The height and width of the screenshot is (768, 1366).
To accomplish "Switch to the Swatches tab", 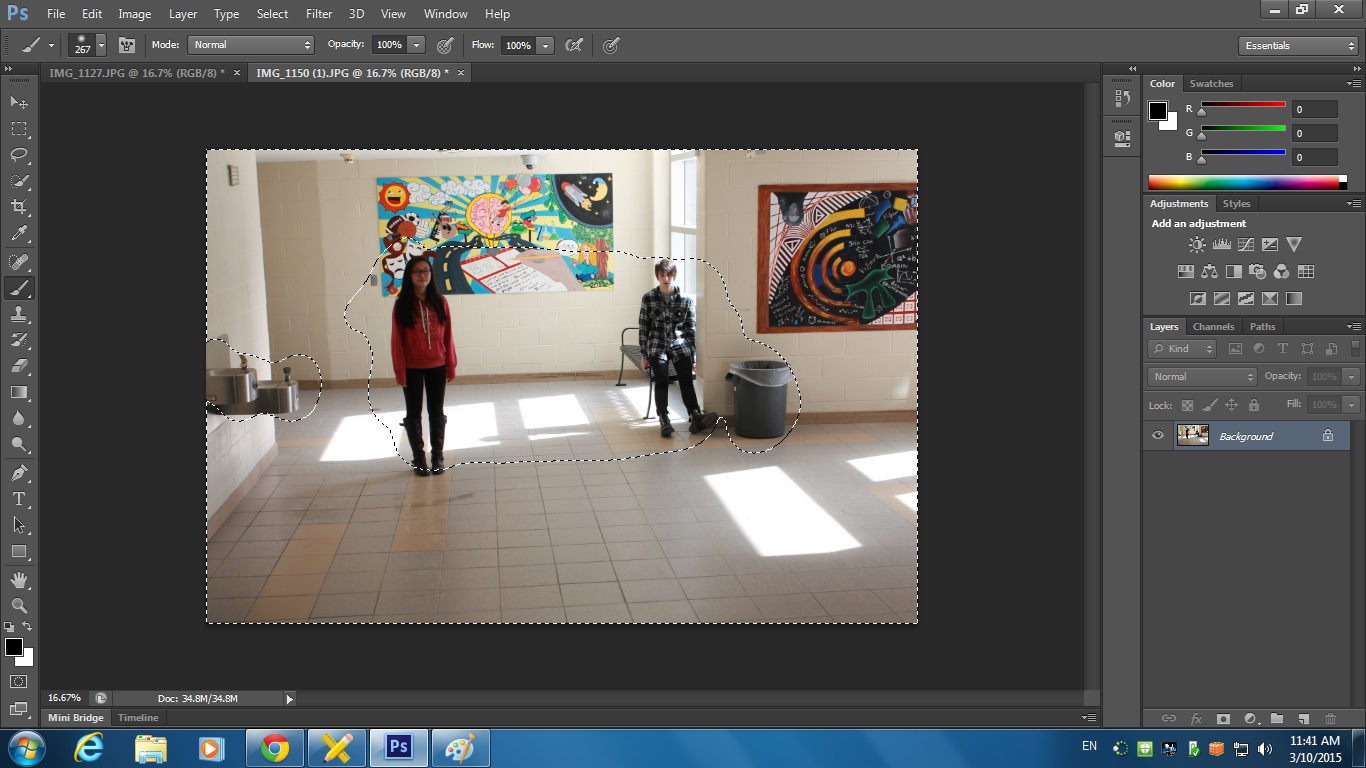I will 1211,84.
